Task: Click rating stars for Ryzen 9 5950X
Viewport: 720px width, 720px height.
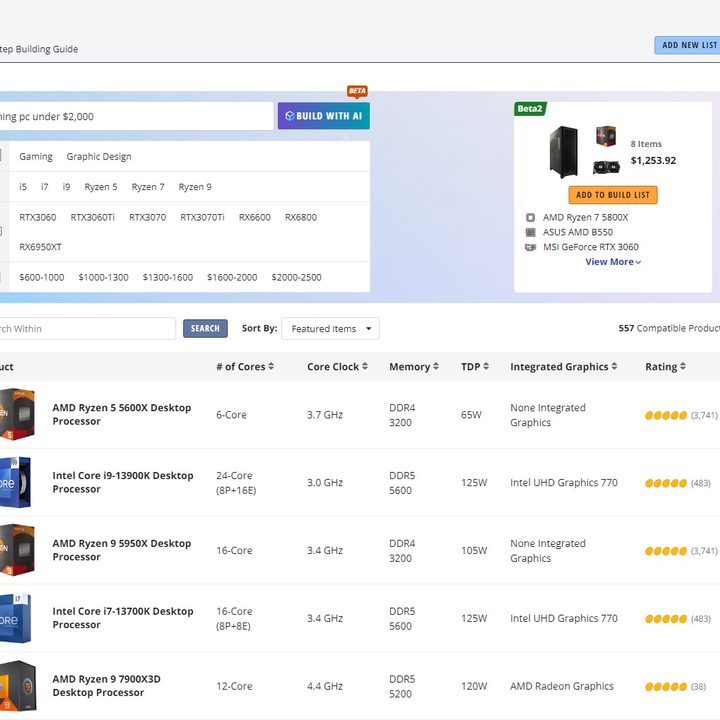Action: pyautogui.click(x=666, y=551)
